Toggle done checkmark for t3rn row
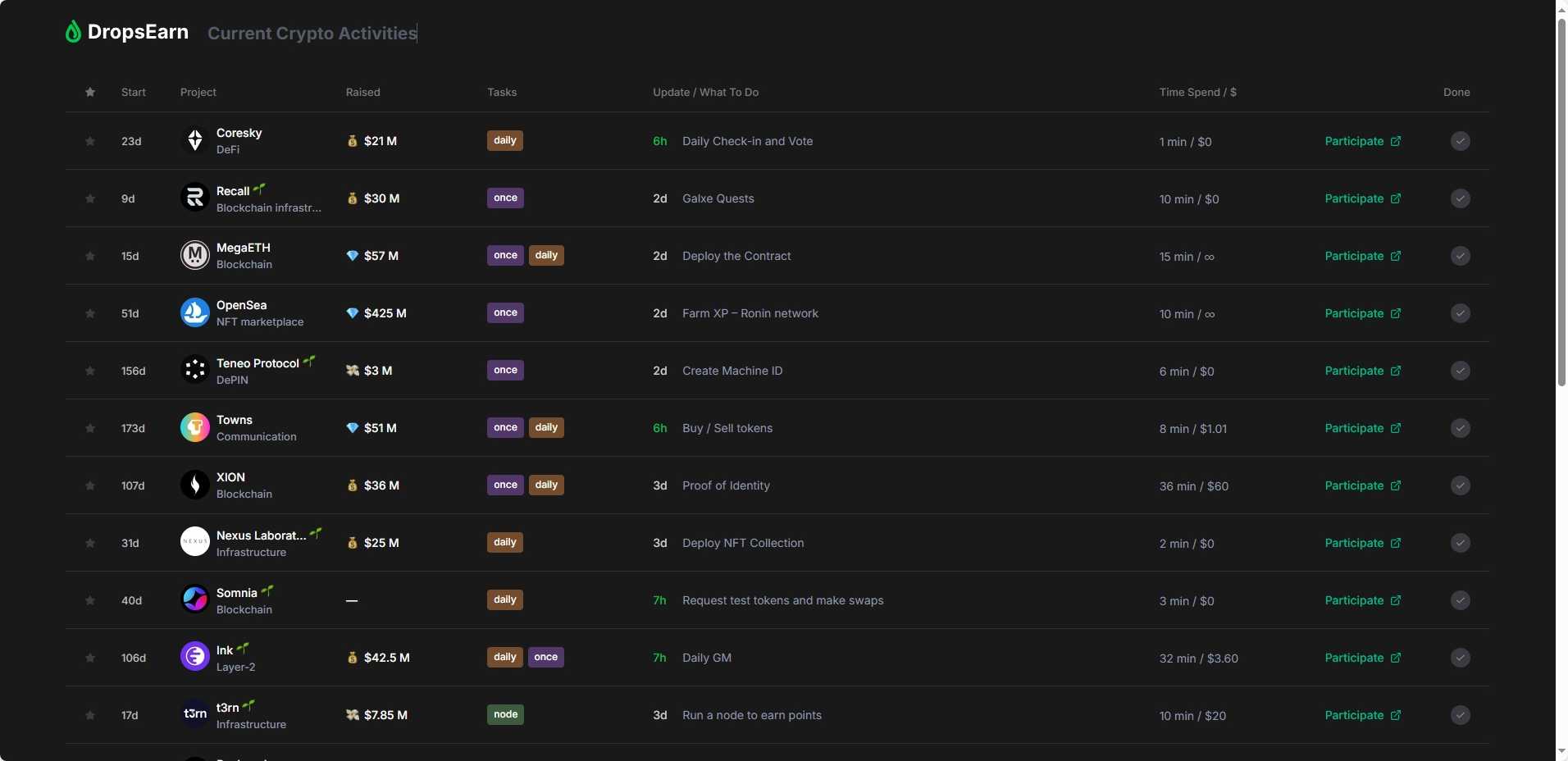 [x=1460, y=715]
